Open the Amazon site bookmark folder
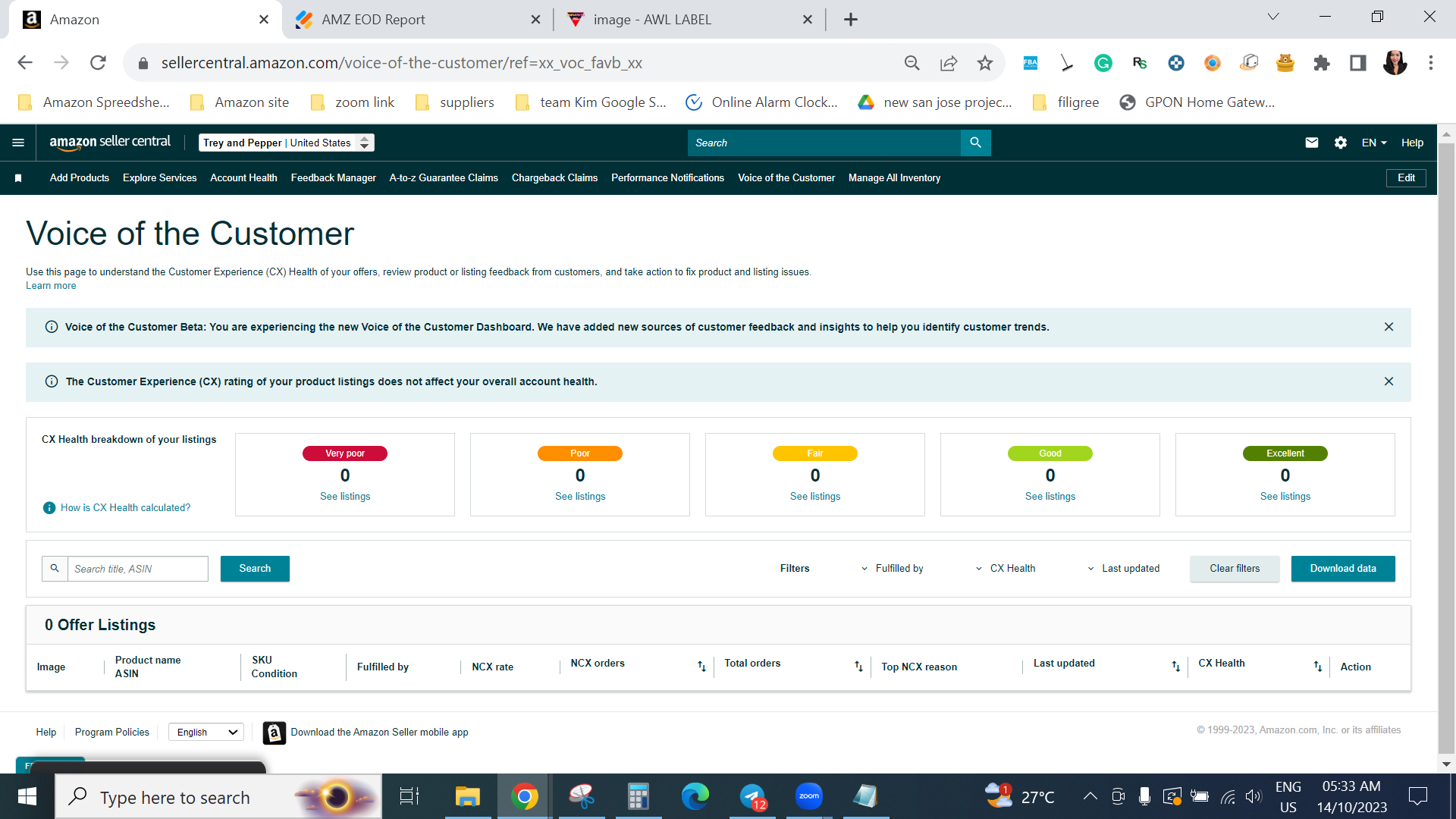Viewport: 1456px width, 819px height. pos(240,102)
